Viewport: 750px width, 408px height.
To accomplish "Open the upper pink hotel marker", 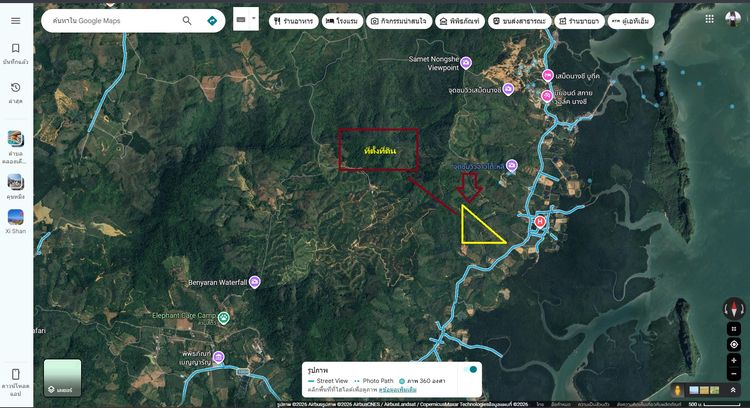I will tap(548, 76).
